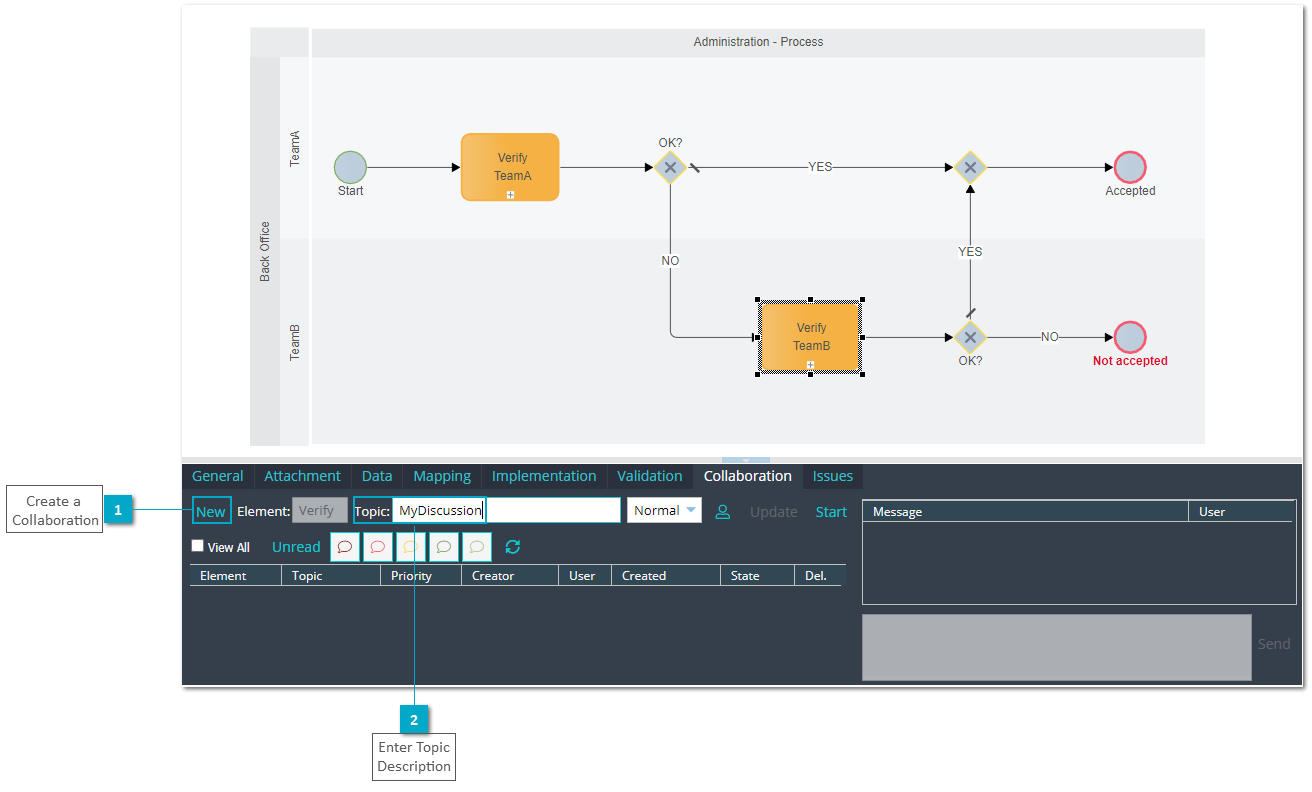
Task: Click the Update button
Action: pyautogui.click(x=774, y=512)
